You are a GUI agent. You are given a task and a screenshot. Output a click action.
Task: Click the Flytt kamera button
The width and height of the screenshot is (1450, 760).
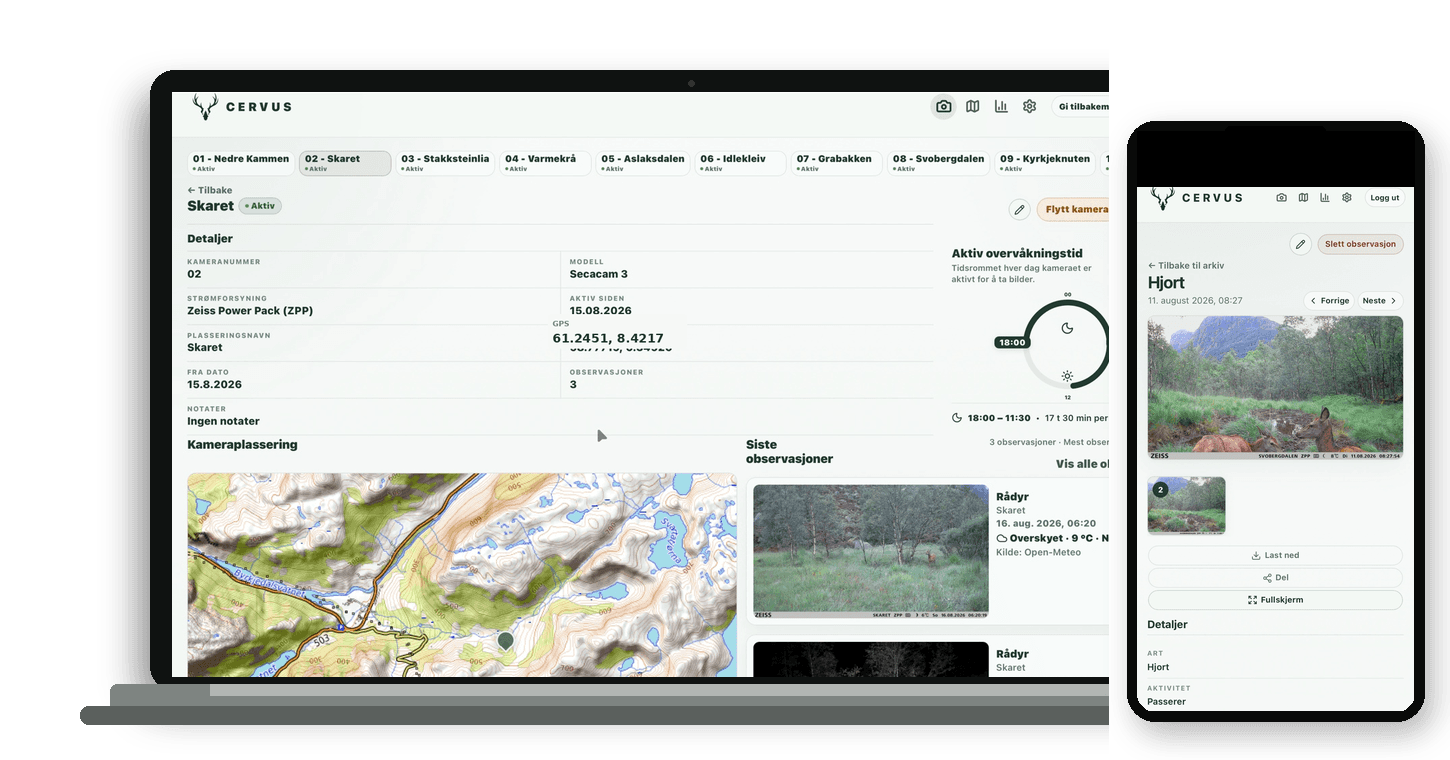[1073, 210]
